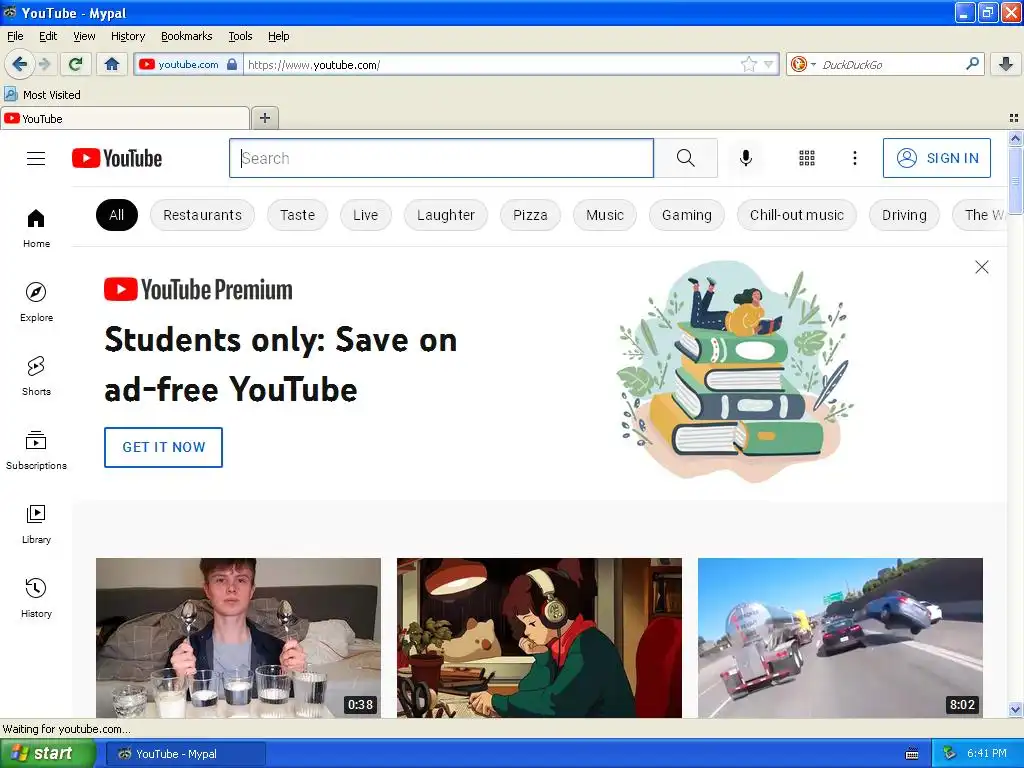Select the Chill-out music filter chip
The image size is (1024, 768).
(796, 215)
